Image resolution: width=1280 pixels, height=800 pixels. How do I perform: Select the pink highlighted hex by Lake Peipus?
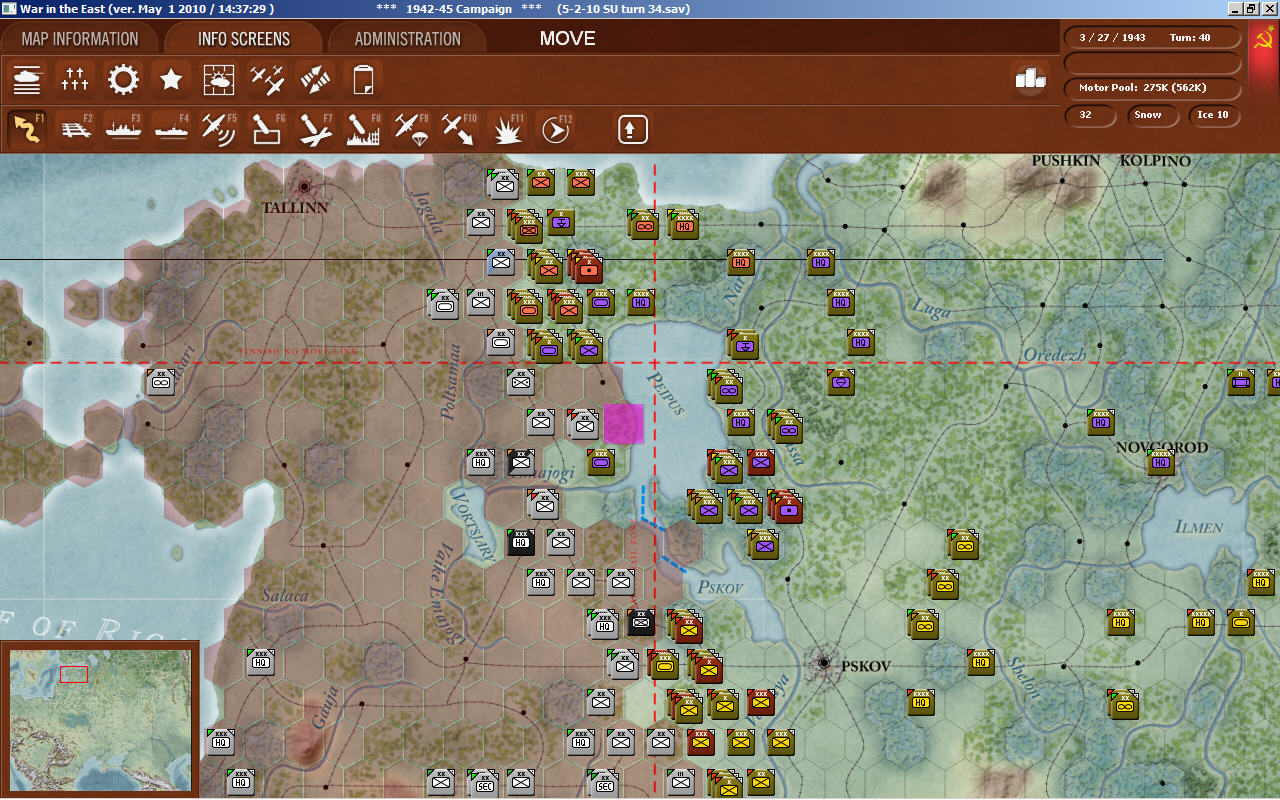click(623, 423)
